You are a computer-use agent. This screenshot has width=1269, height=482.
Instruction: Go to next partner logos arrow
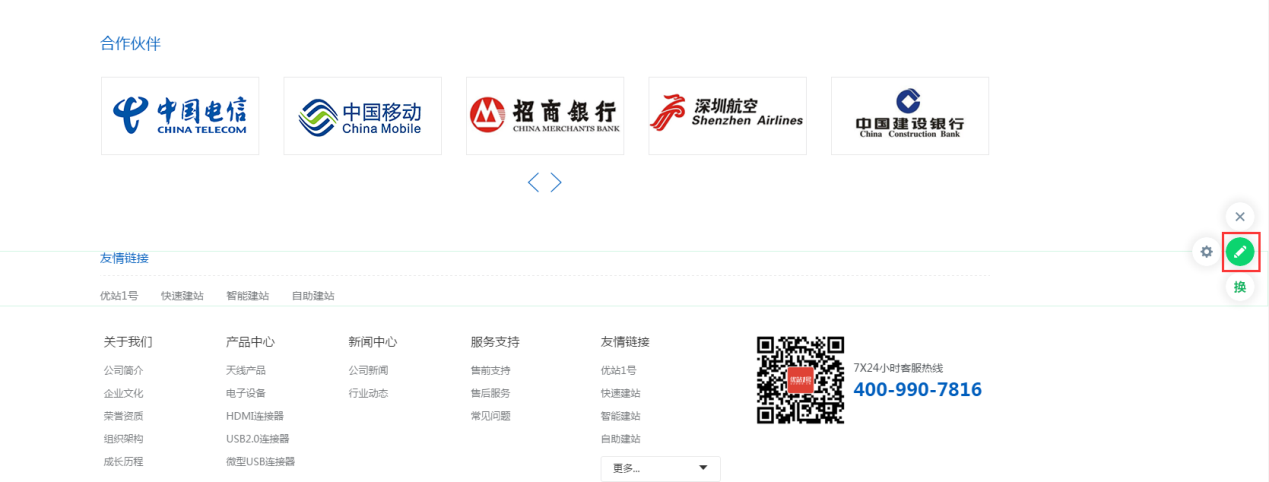(556, 182)
